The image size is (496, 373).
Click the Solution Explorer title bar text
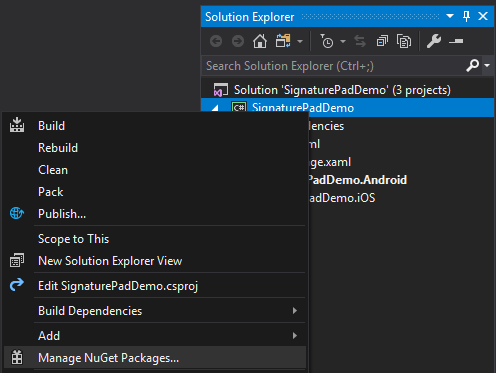[250, 17]
